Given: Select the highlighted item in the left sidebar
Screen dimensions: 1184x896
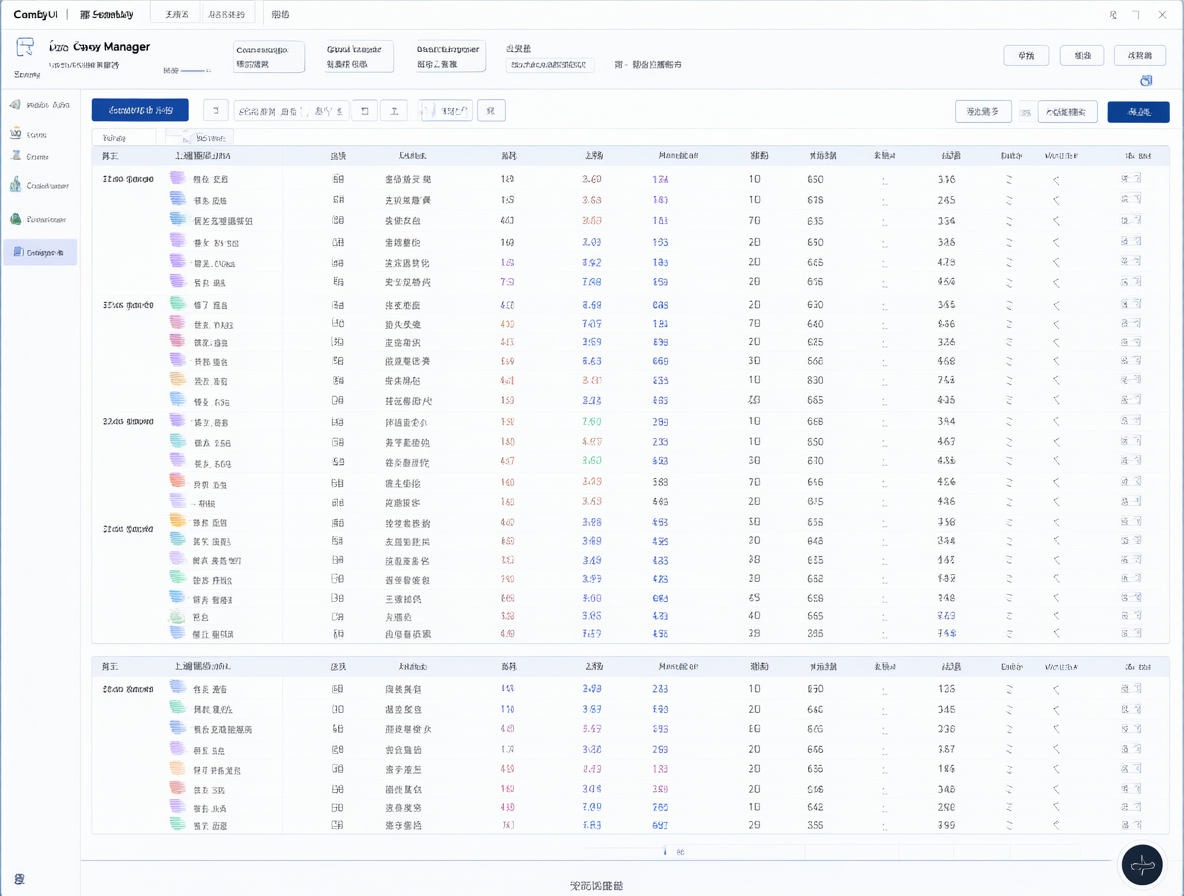Looking at the screenshot, I should 40,252.
